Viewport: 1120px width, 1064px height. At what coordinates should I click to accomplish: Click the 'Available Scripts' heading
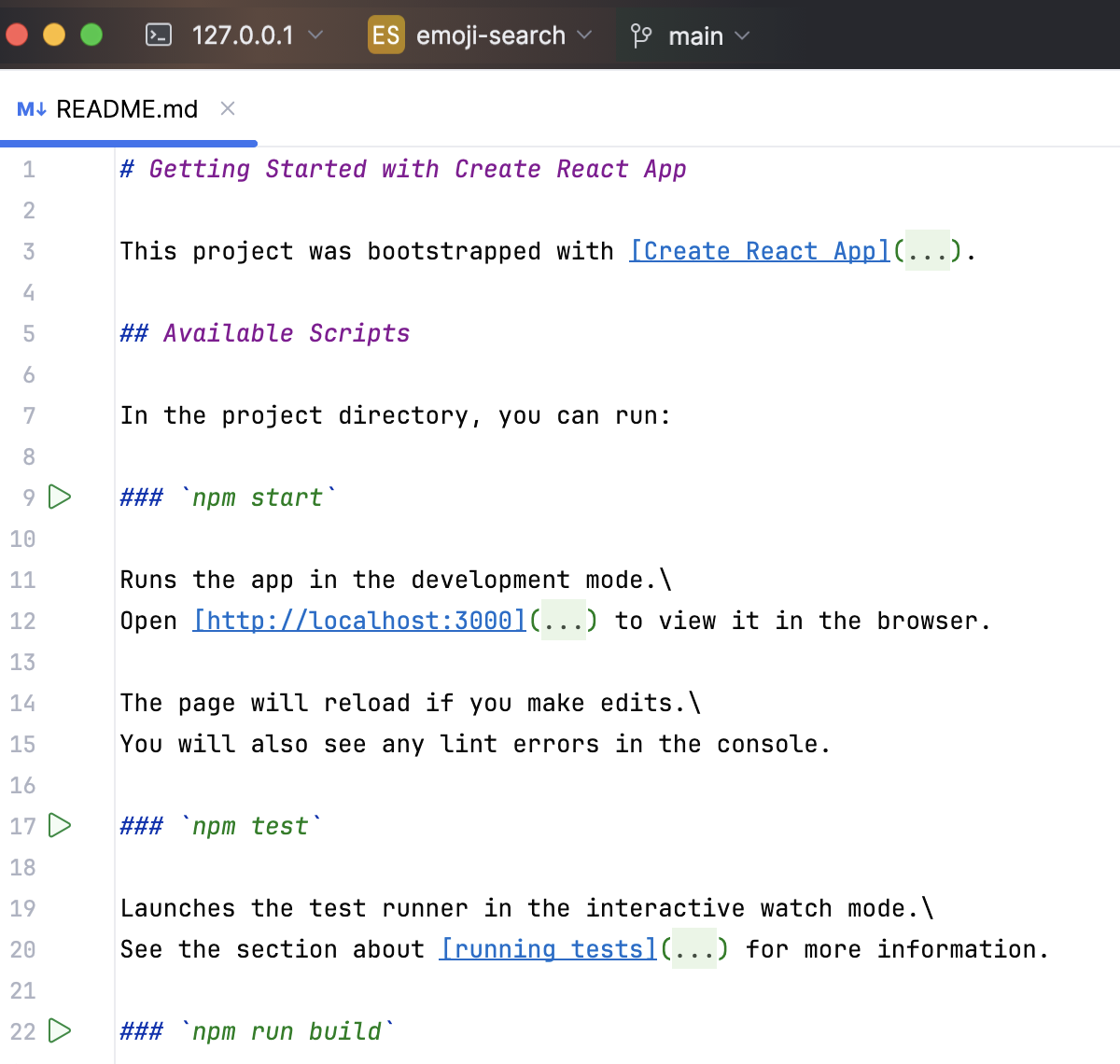coord(265,333)
